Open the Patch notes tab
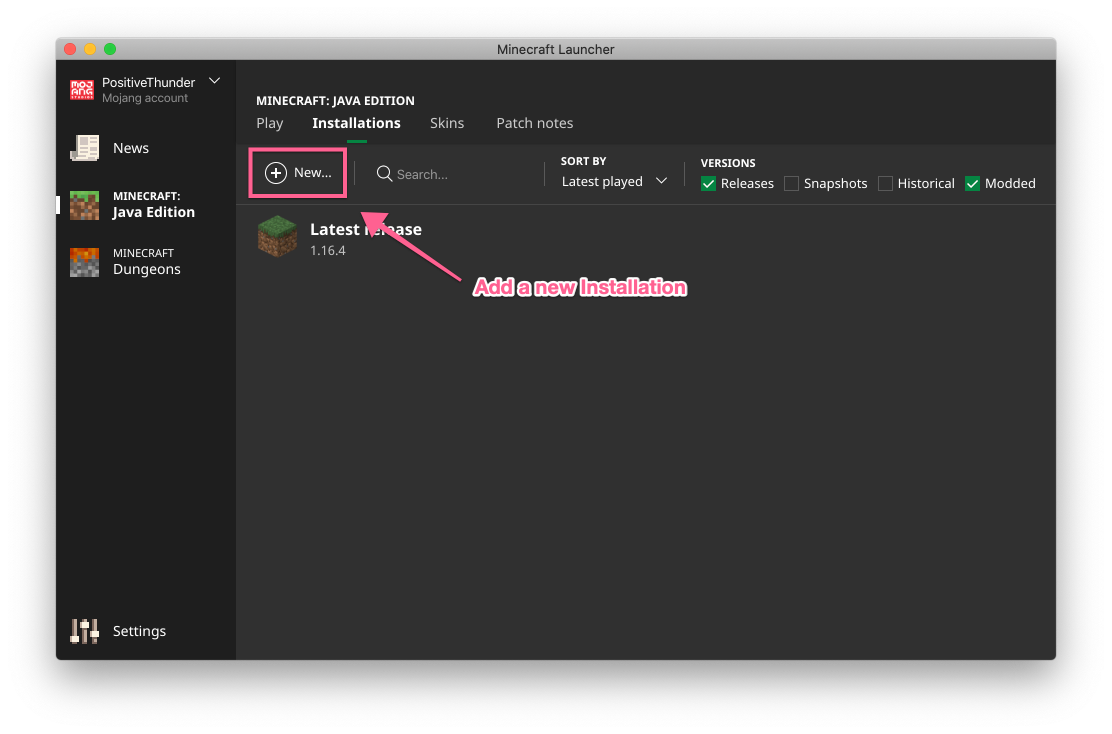 [x=535, y=123]
